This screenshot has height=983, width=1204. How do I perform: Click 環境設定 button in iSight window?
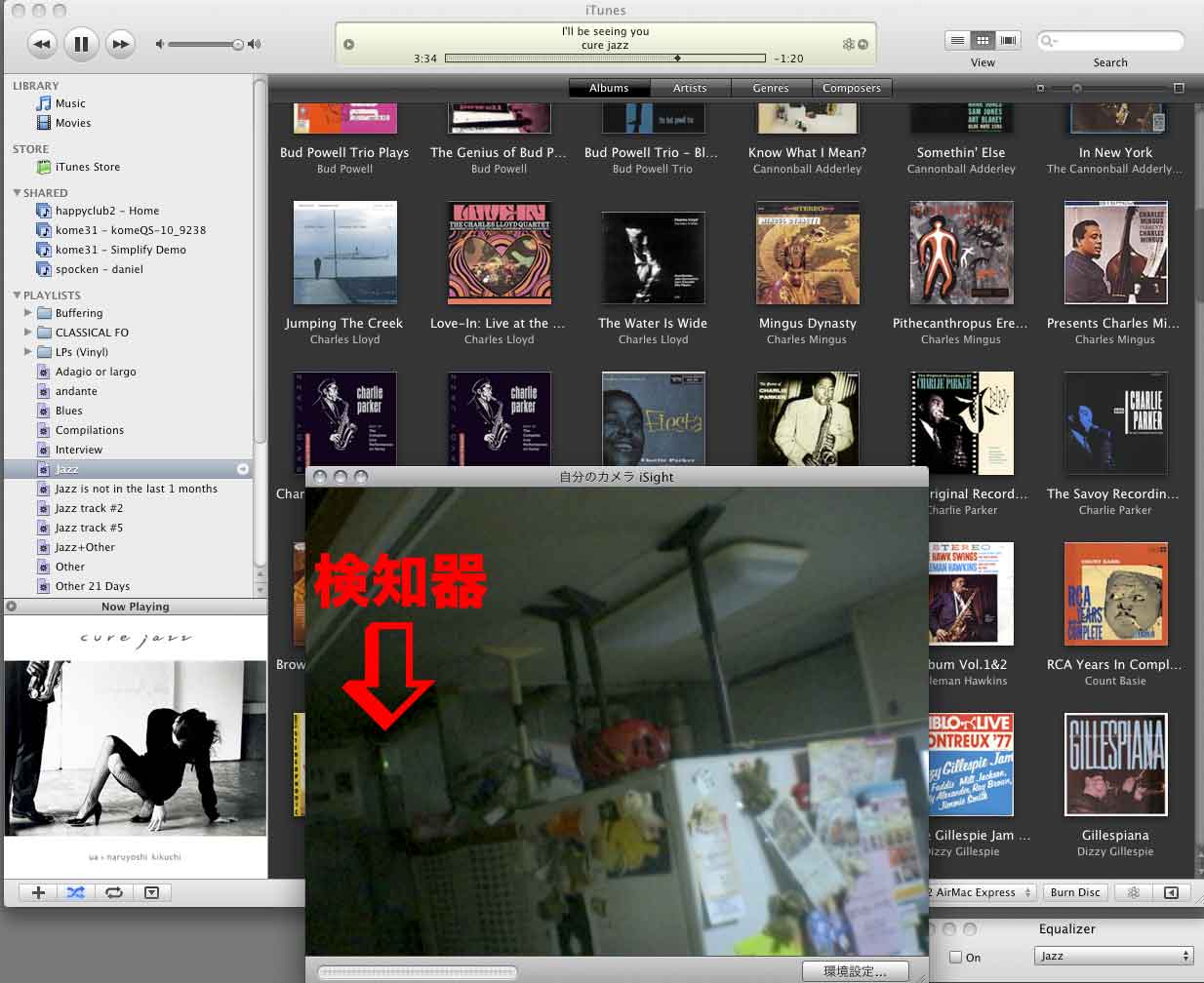pos(855,971)
